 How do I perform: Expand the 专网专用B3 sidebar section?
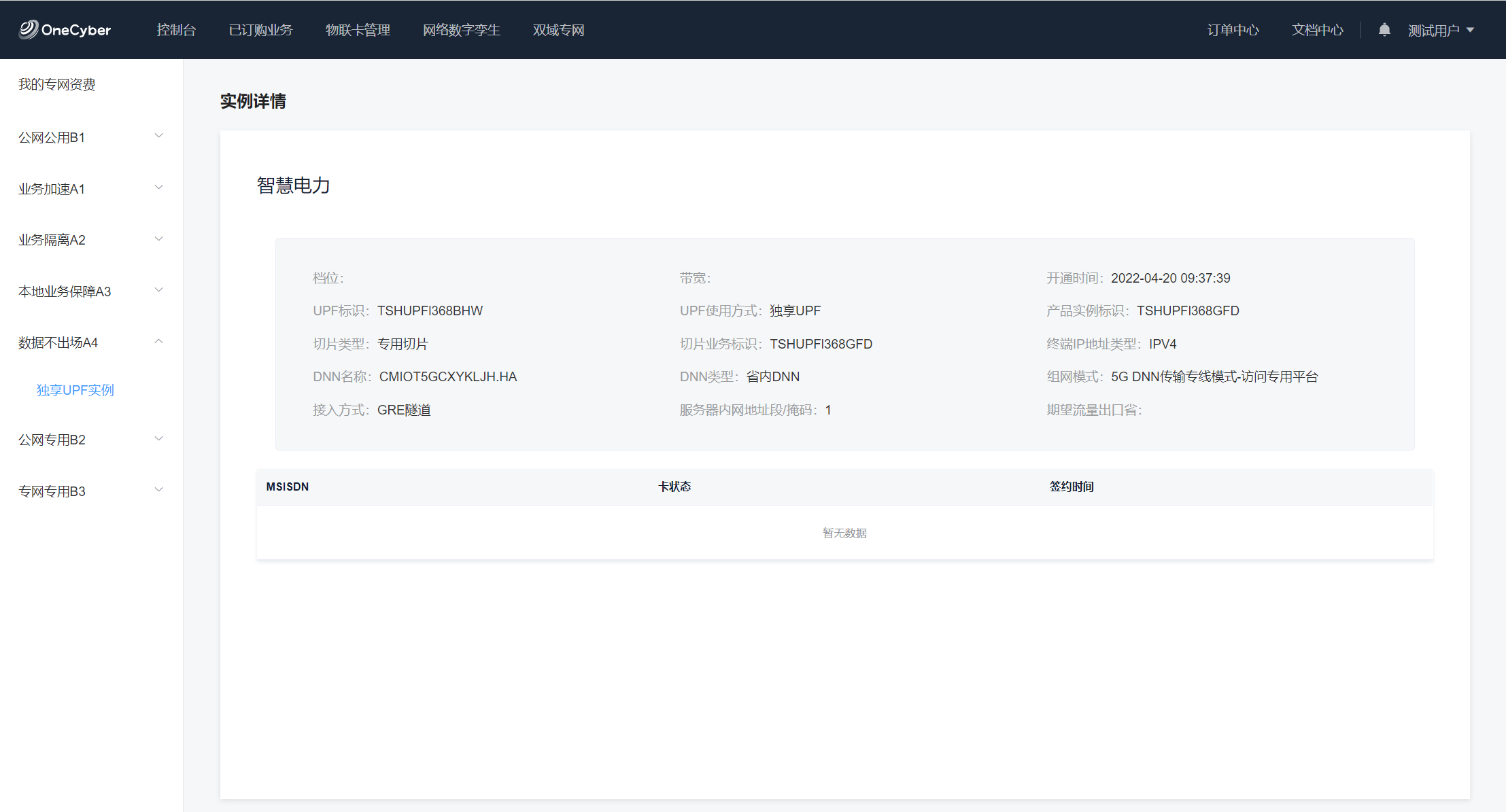[52, 491]
